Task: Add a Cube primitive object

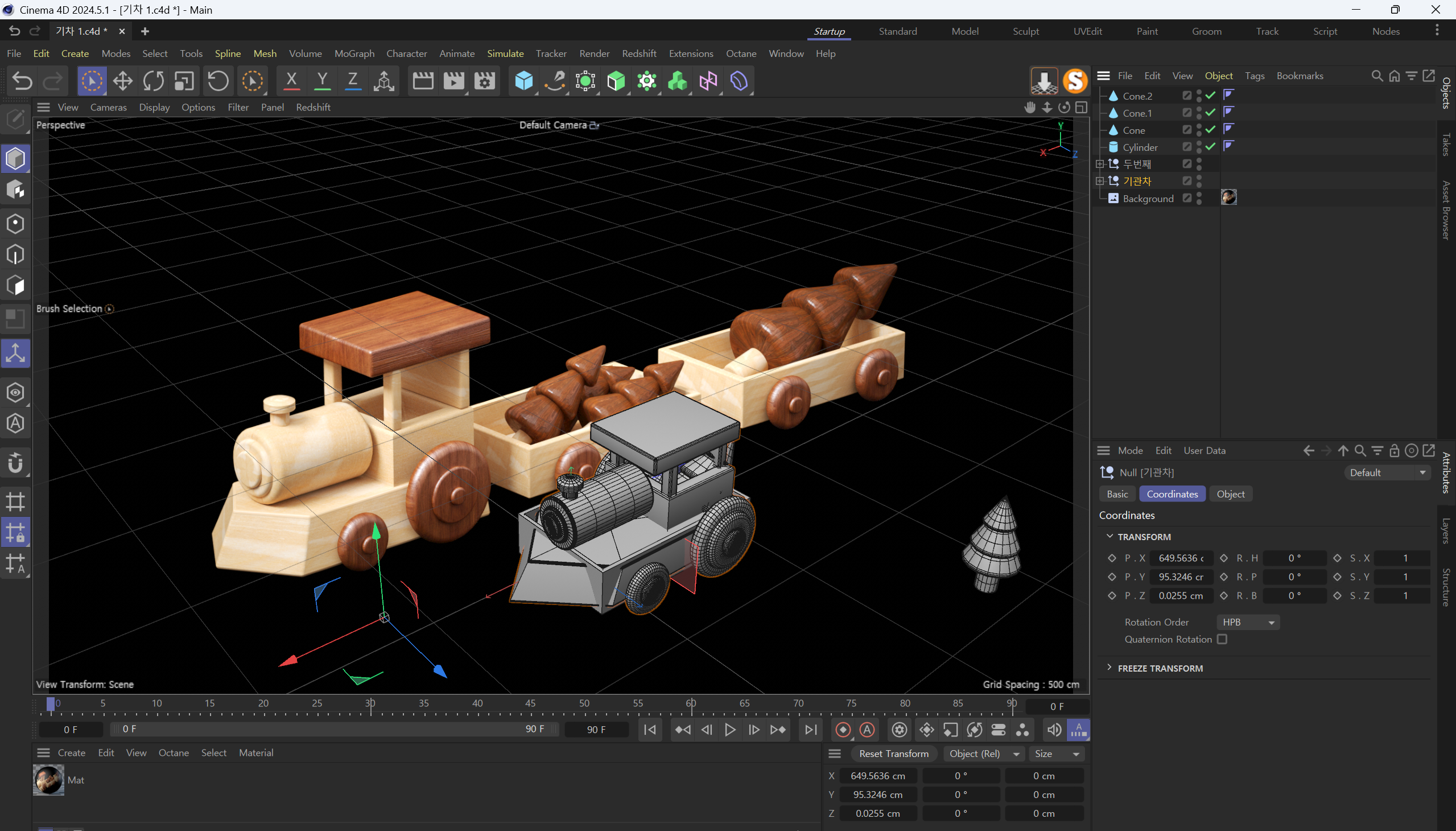Action: [x=524, y=81]
